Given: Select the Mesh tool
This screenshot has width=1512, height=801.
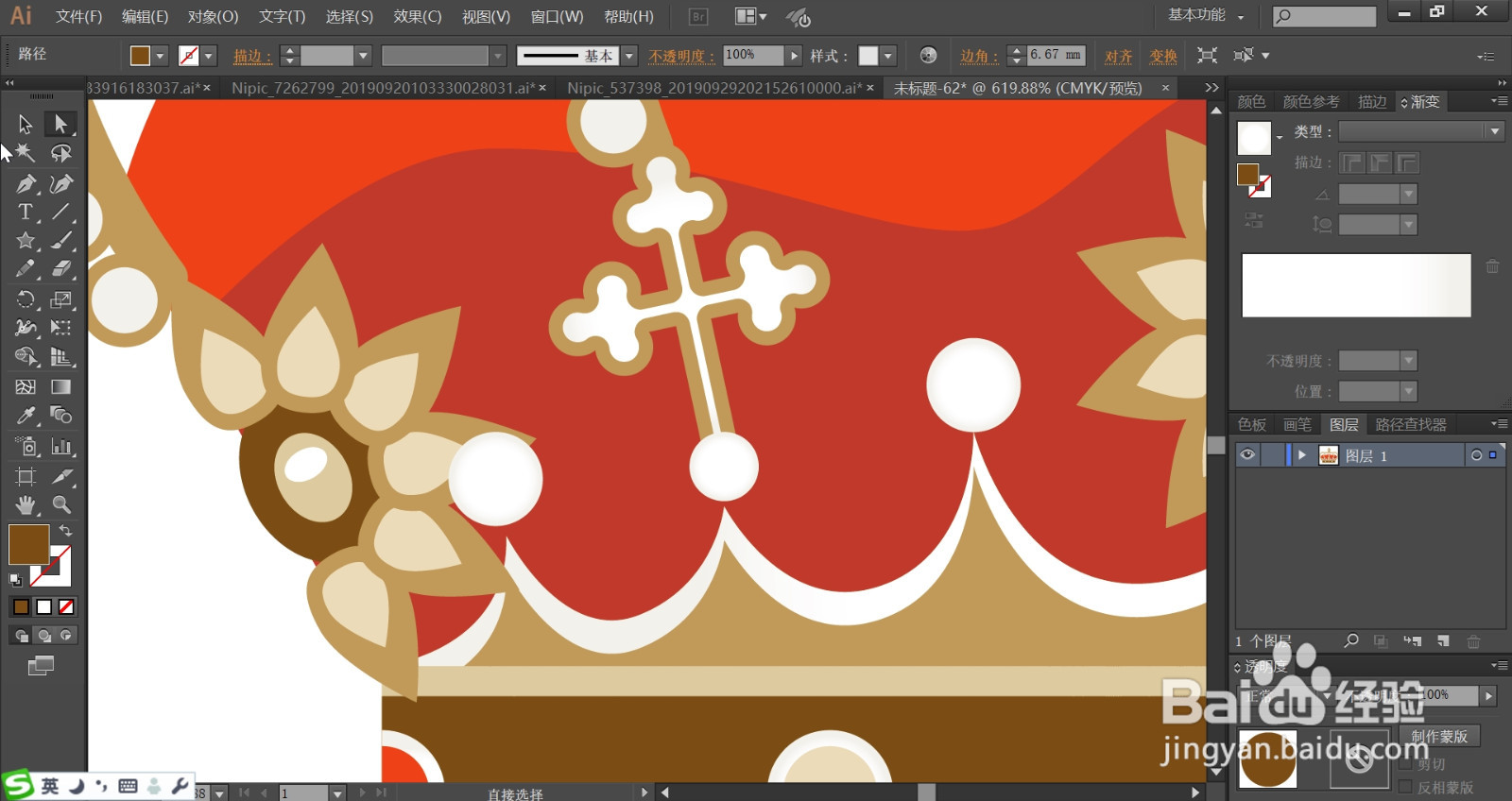Looking at the screenshot, I should pyautogui.click(x=26, y=386).
